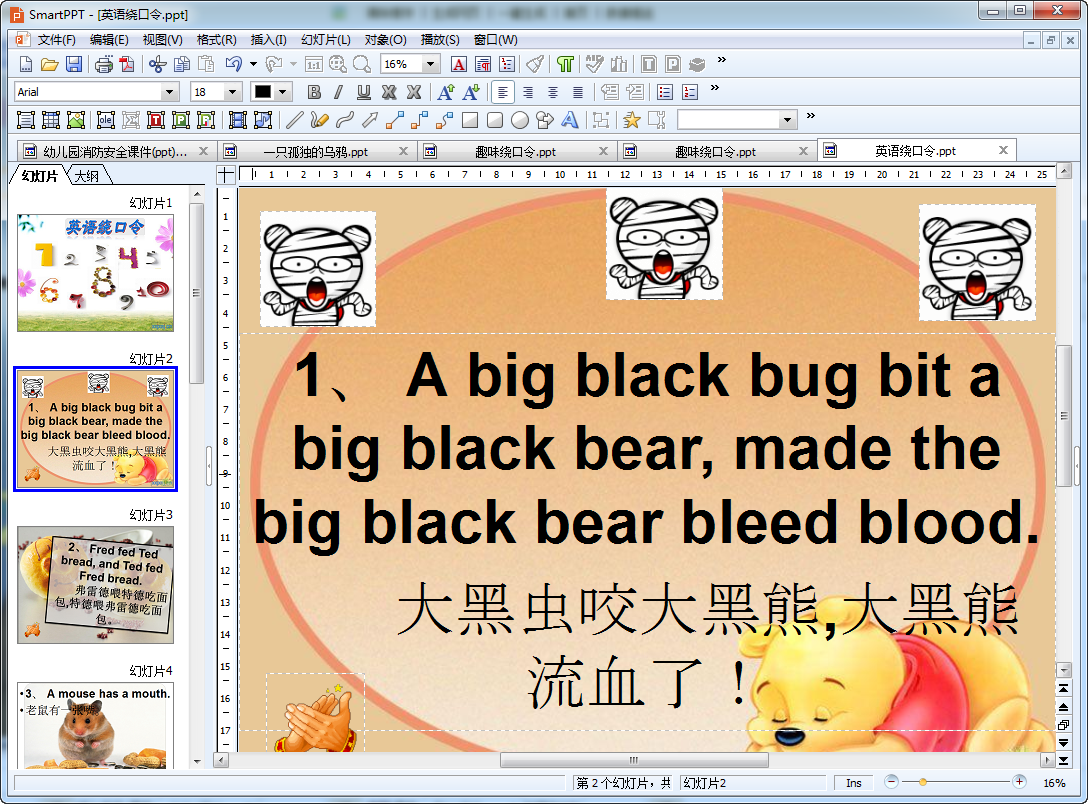Screen dimensions: 1088x804
Task: Decrease indent of the paragraph
Action: click(x=609, y=92)
